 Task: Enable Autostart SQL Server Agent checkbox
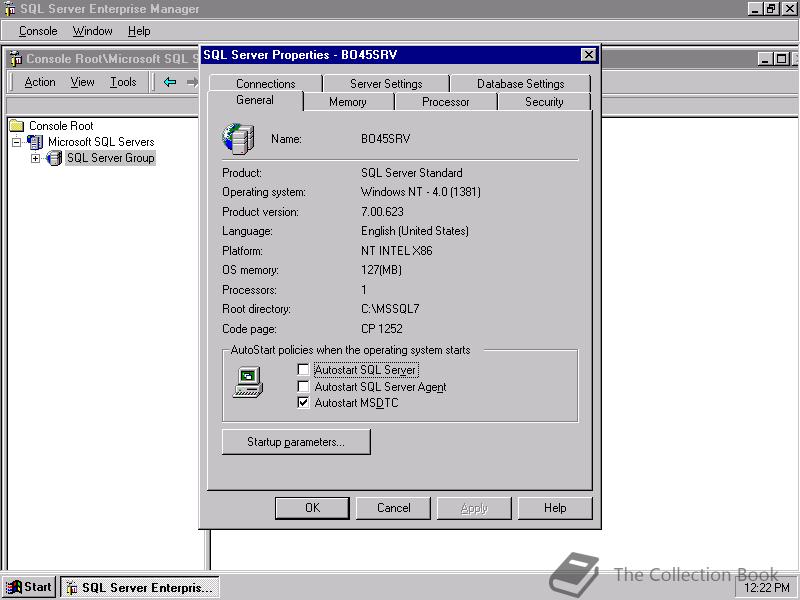click(x=303, y=386)
